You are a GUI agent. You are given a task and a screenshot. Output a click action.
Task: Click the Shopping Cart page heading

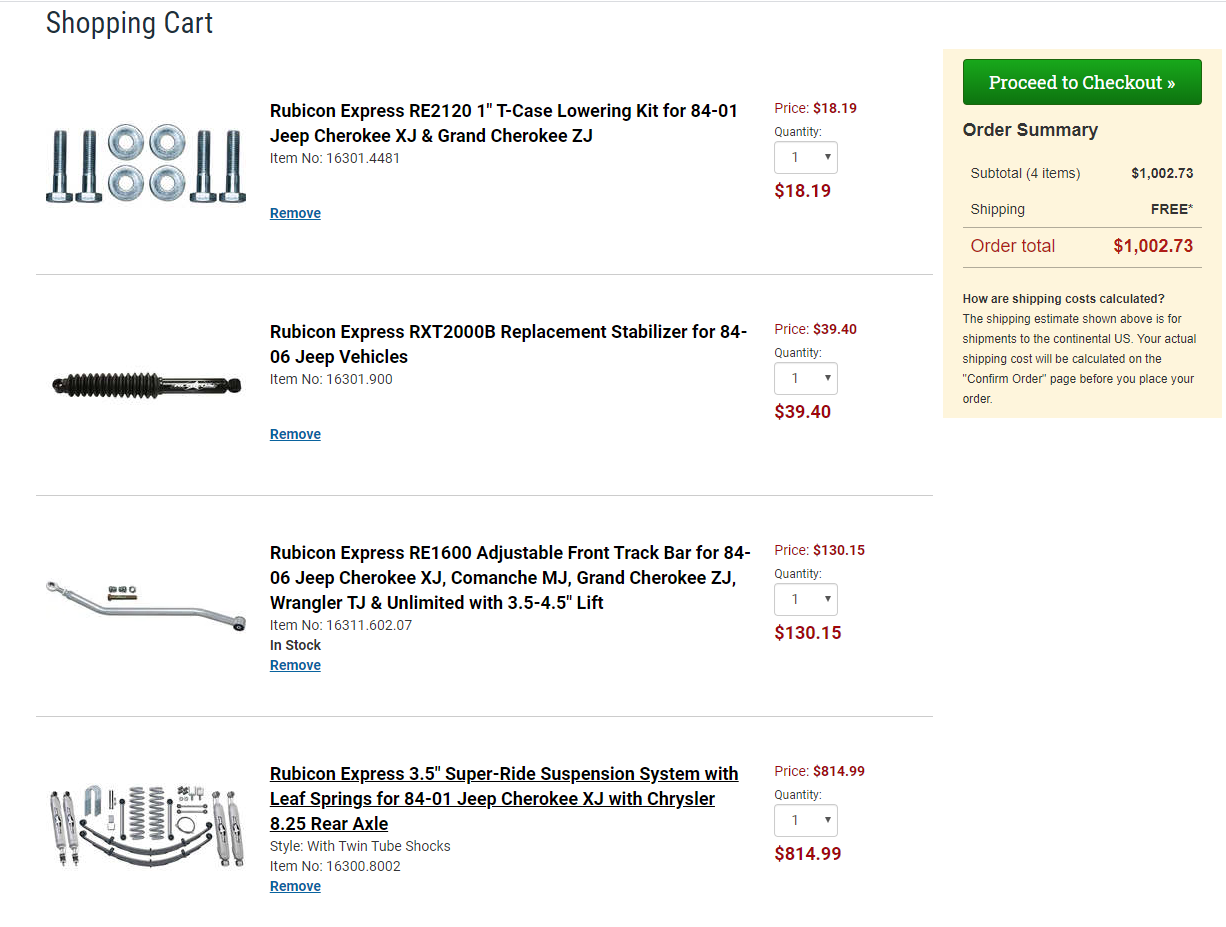point(129,23)
